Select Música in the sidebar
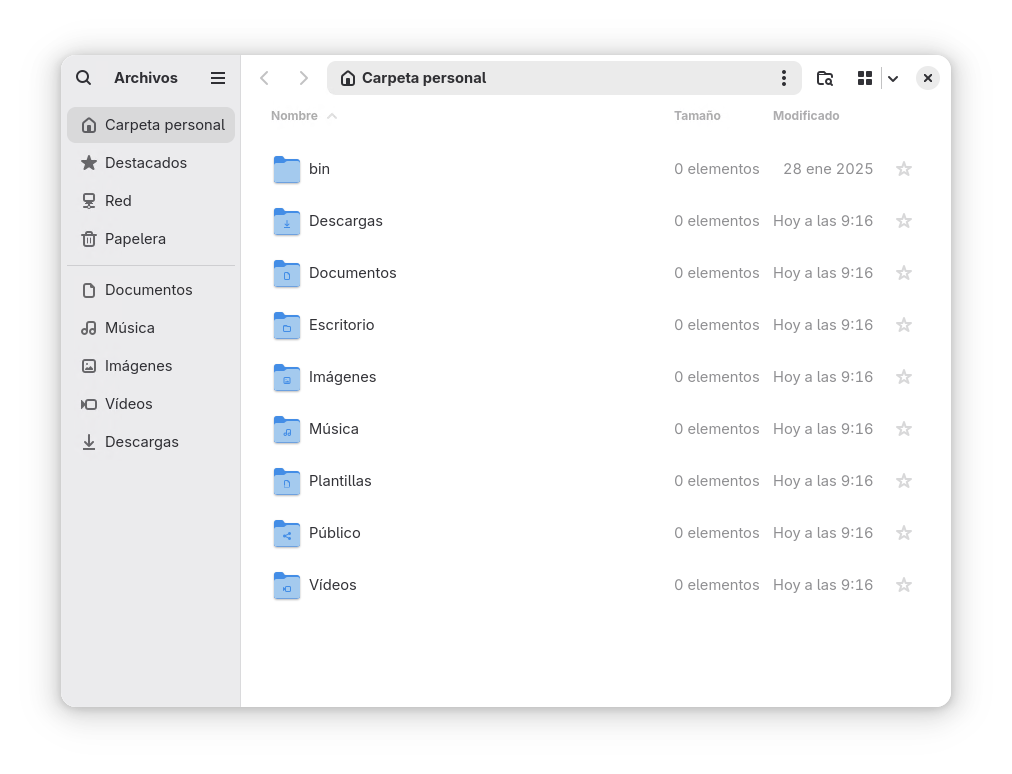1012x774 pixels. (x=129, y=327)
